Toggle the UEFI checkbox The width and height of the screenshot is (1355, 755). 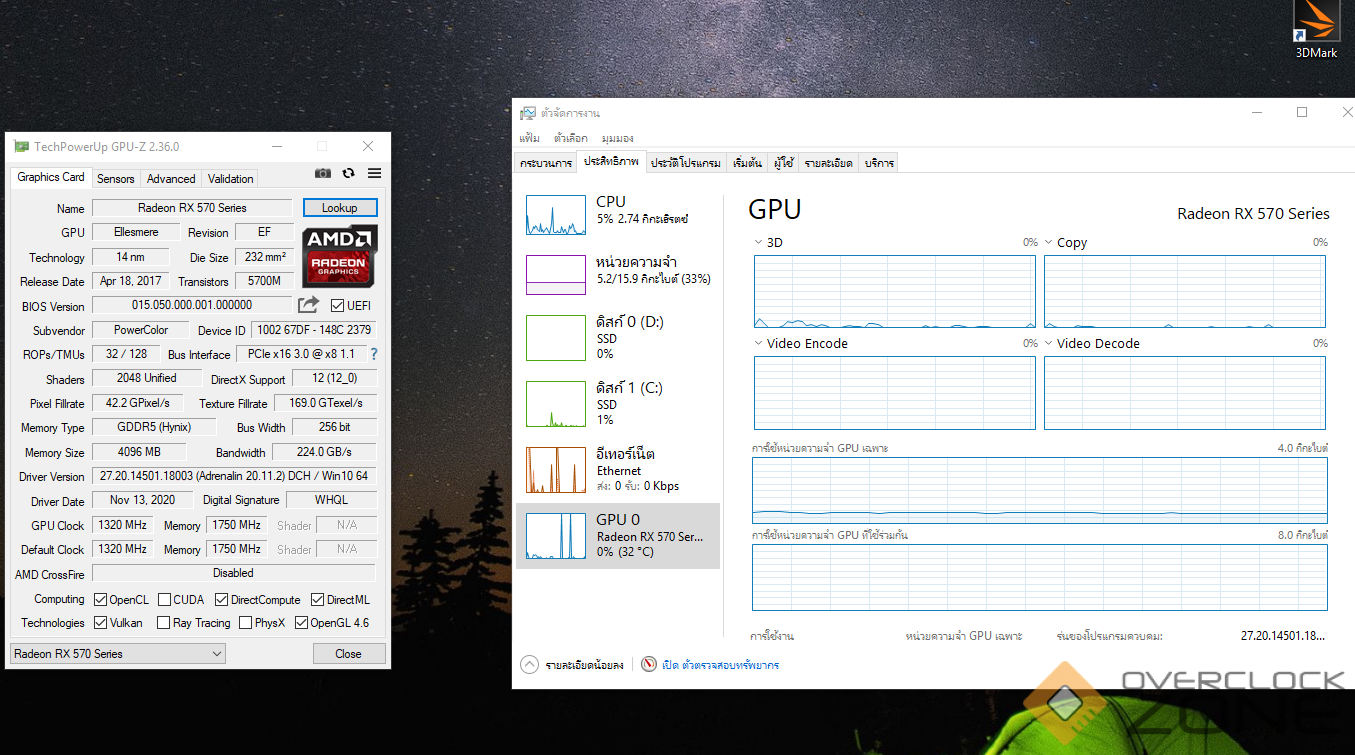(x=337, y=306)
